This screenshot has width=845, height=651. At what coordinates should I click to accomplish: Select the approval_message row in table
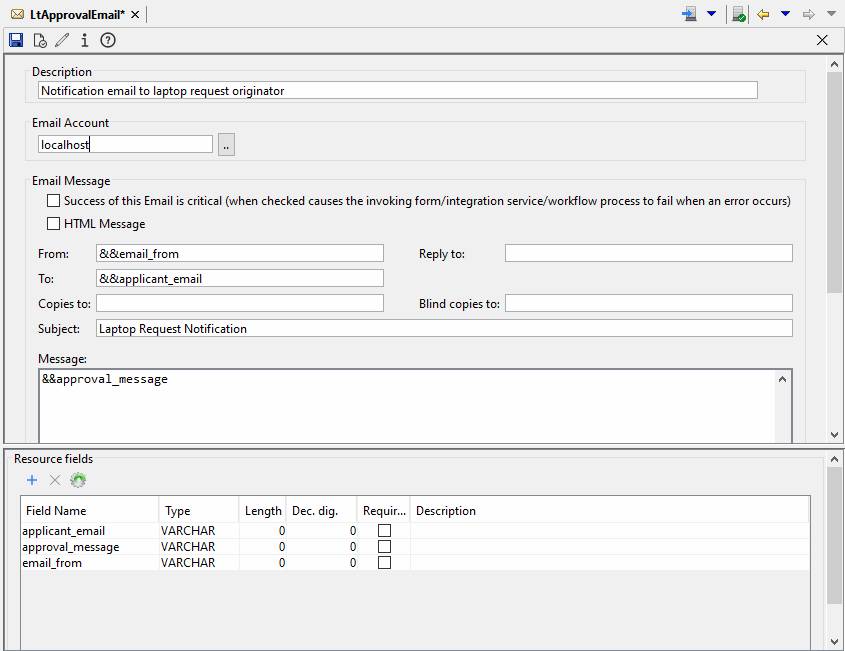tap(70, 547)
